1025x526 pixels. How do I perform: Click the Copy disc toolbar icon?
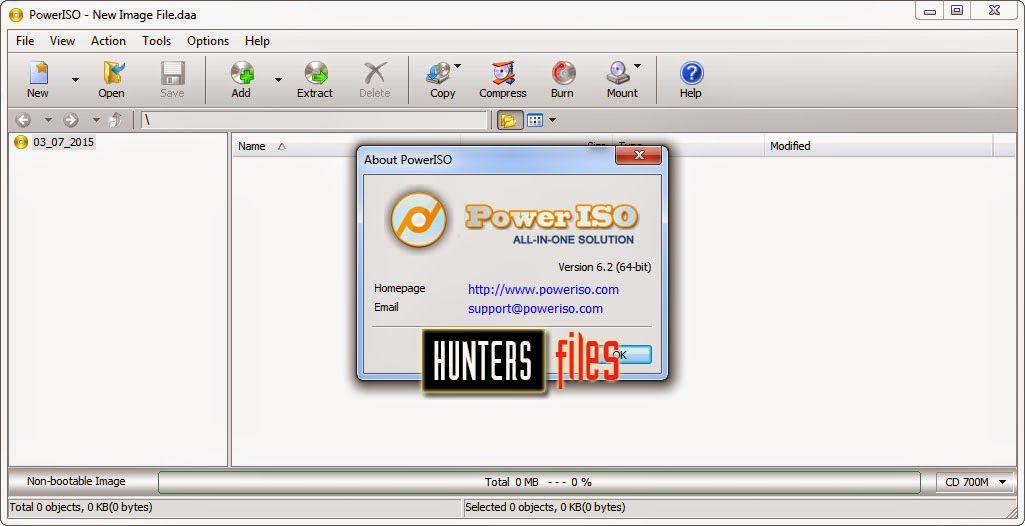(x=439, y=79)
